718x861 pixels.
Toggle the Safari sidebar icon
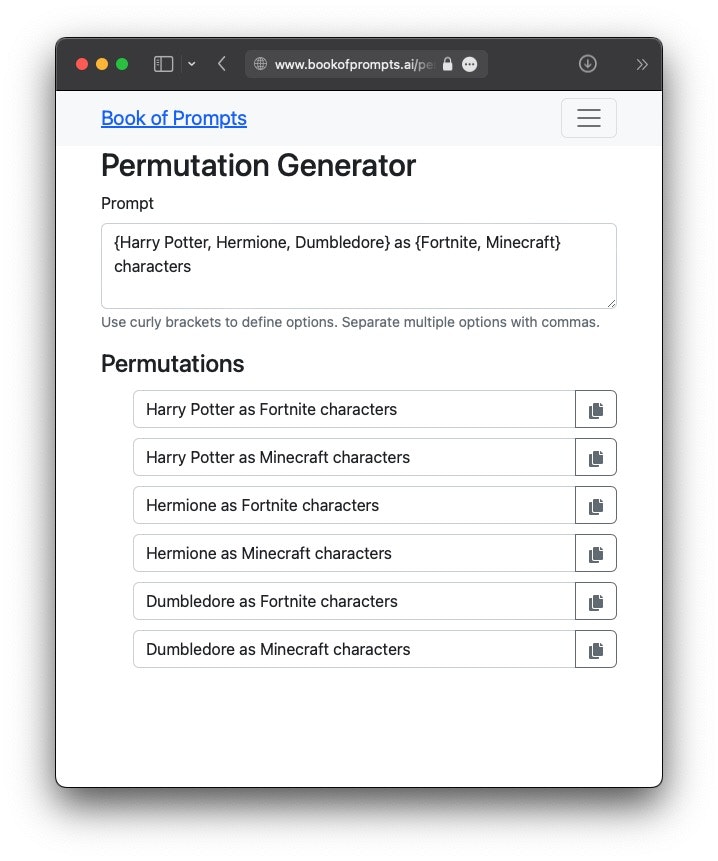tap(164, 64)
